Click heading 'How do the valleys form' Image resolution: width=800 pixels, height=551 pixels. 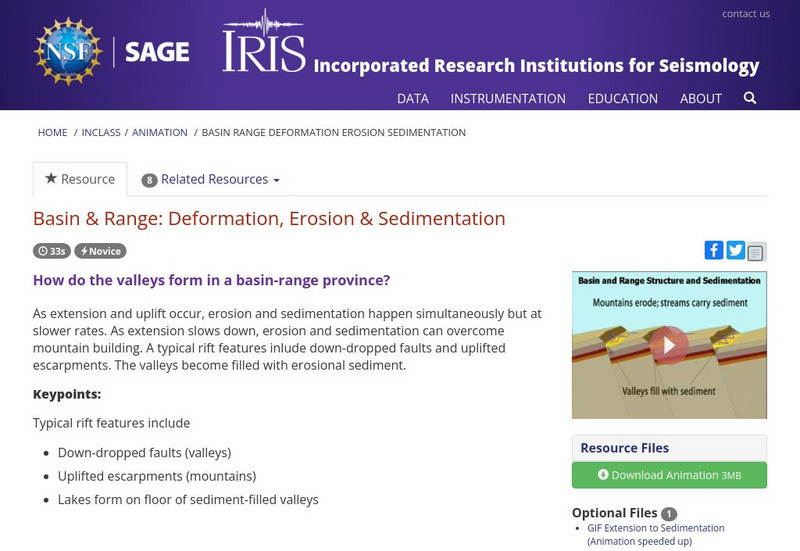click(211, 280)
